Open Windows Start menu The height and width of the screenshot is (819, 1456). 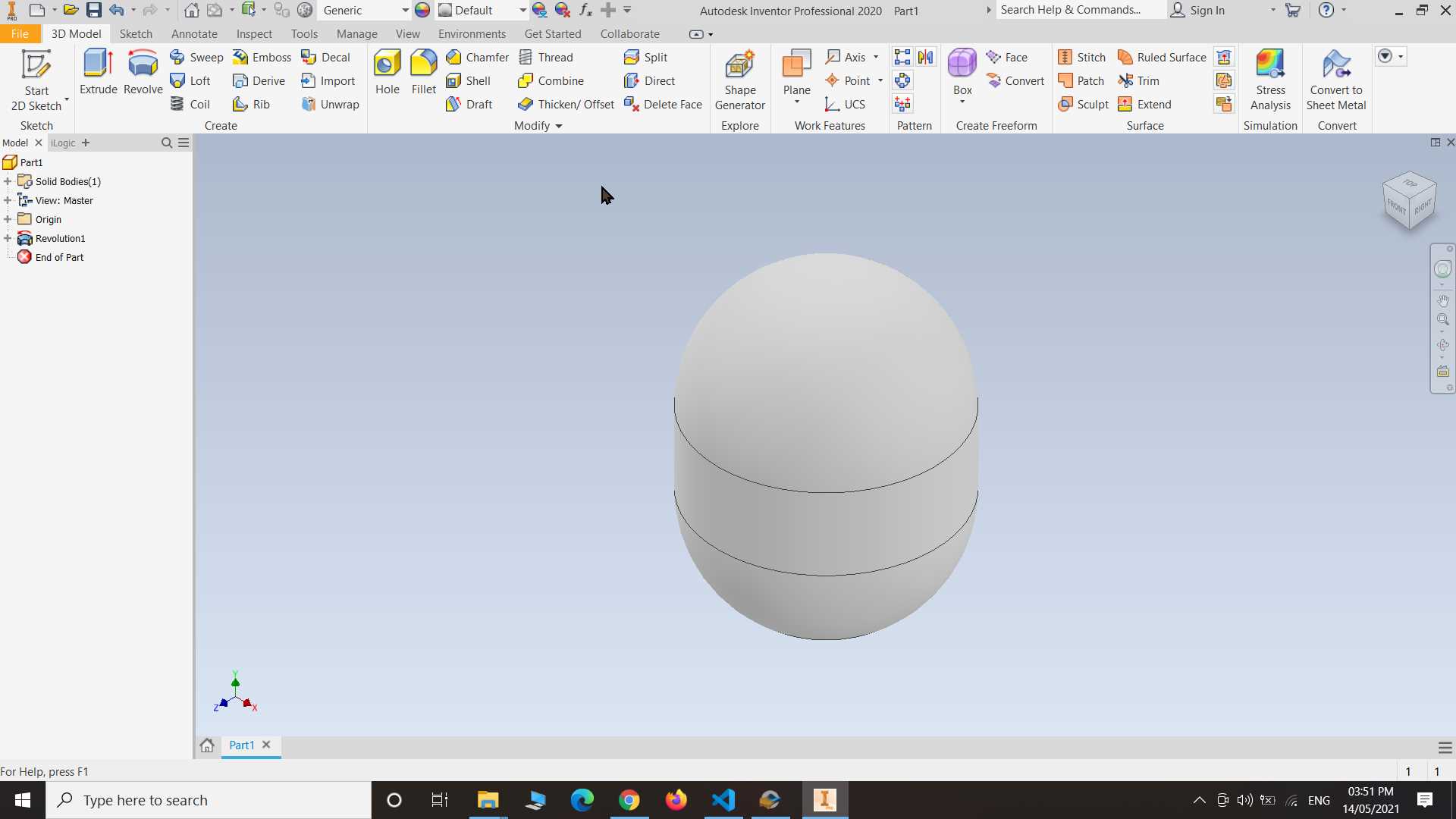[x=23, y=800]
